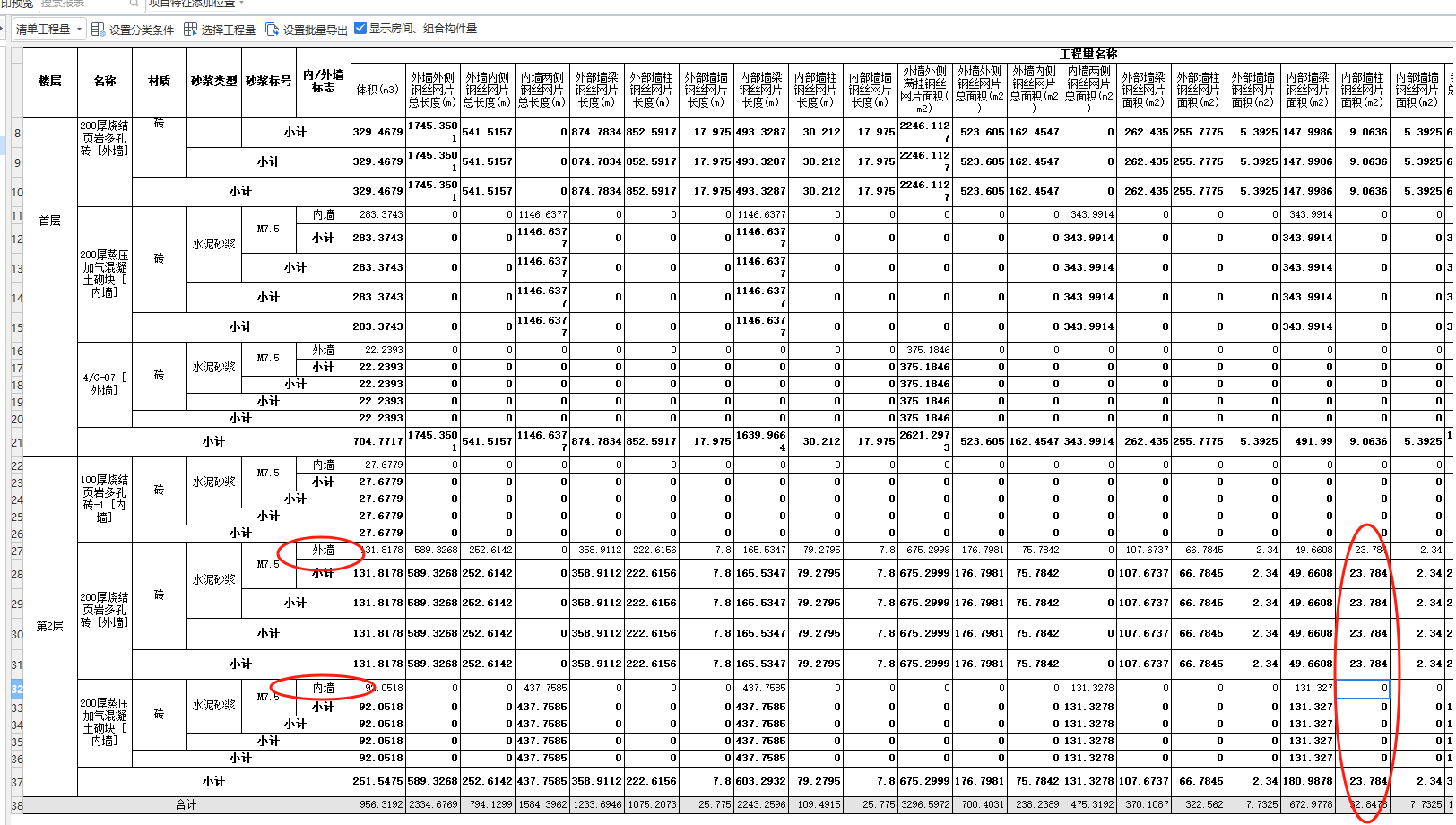Click the 100厚烧结页岩多孔砖-1 [内墙] name cell
The image size is (1456, 825).
pyautogui.click(x=105, y=499)
